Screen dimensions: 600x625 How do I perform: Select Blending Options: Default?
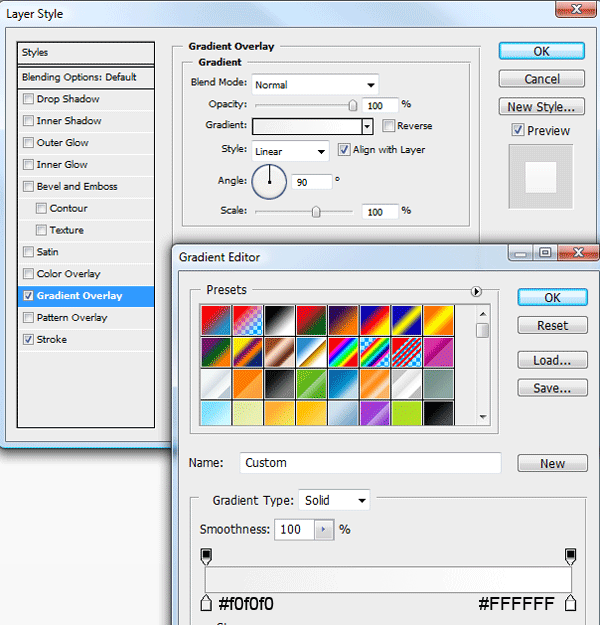86,77
